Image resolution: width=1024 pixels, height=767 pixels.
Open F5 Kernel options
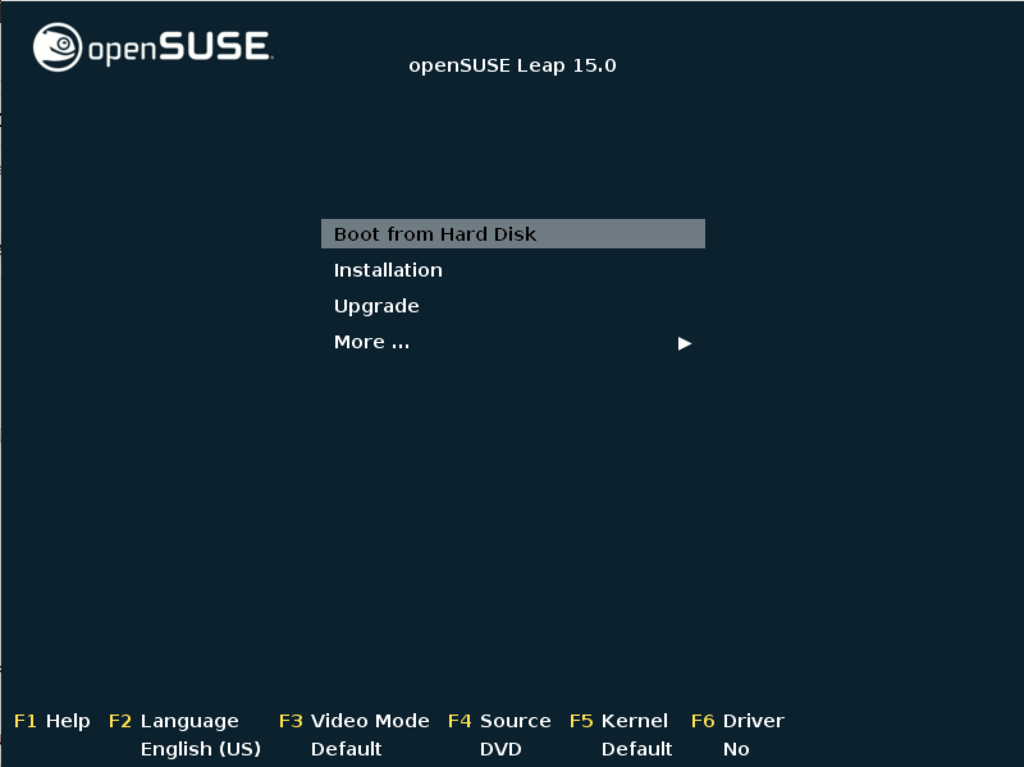pos(618,721)
